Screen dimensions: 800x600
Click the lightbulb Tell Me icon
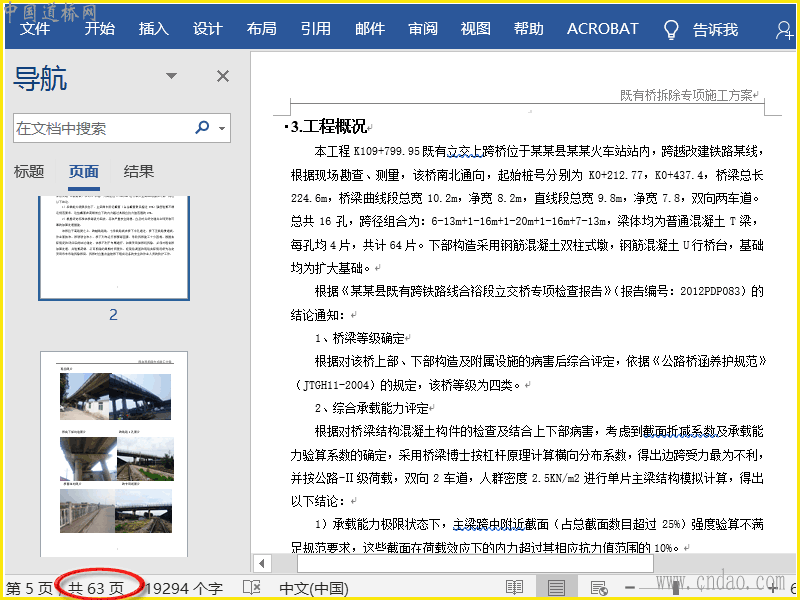pyautogui.click(x=671, y=30)
